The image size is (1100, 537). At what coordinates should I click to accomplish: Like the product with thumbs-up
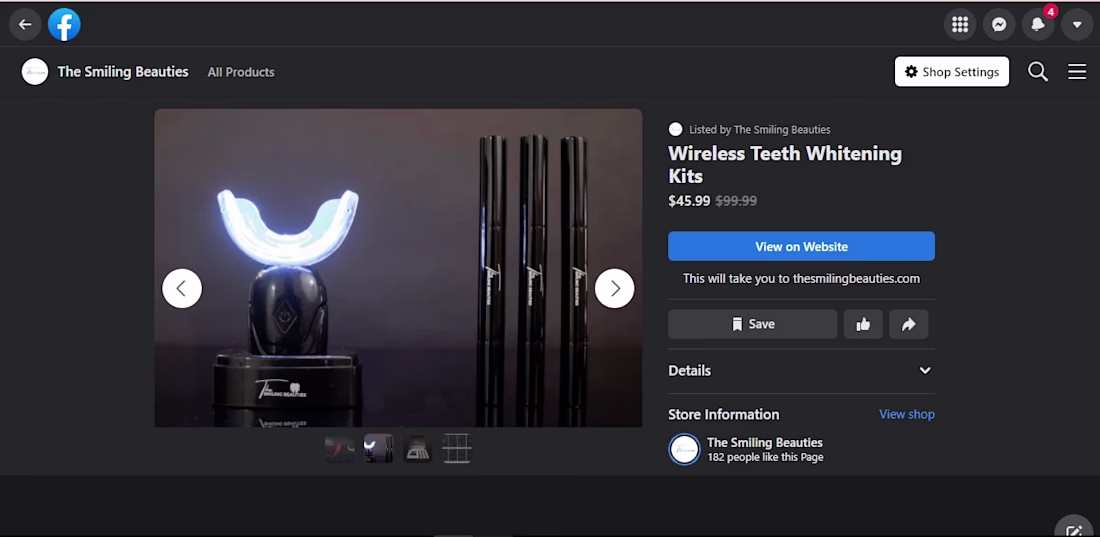click(x=863, y=324)
